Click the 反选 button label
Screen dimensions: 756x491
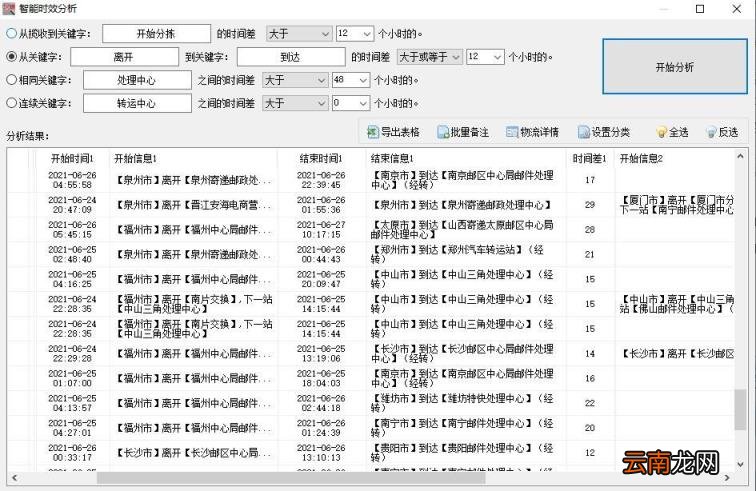click(x=728, y=132)
